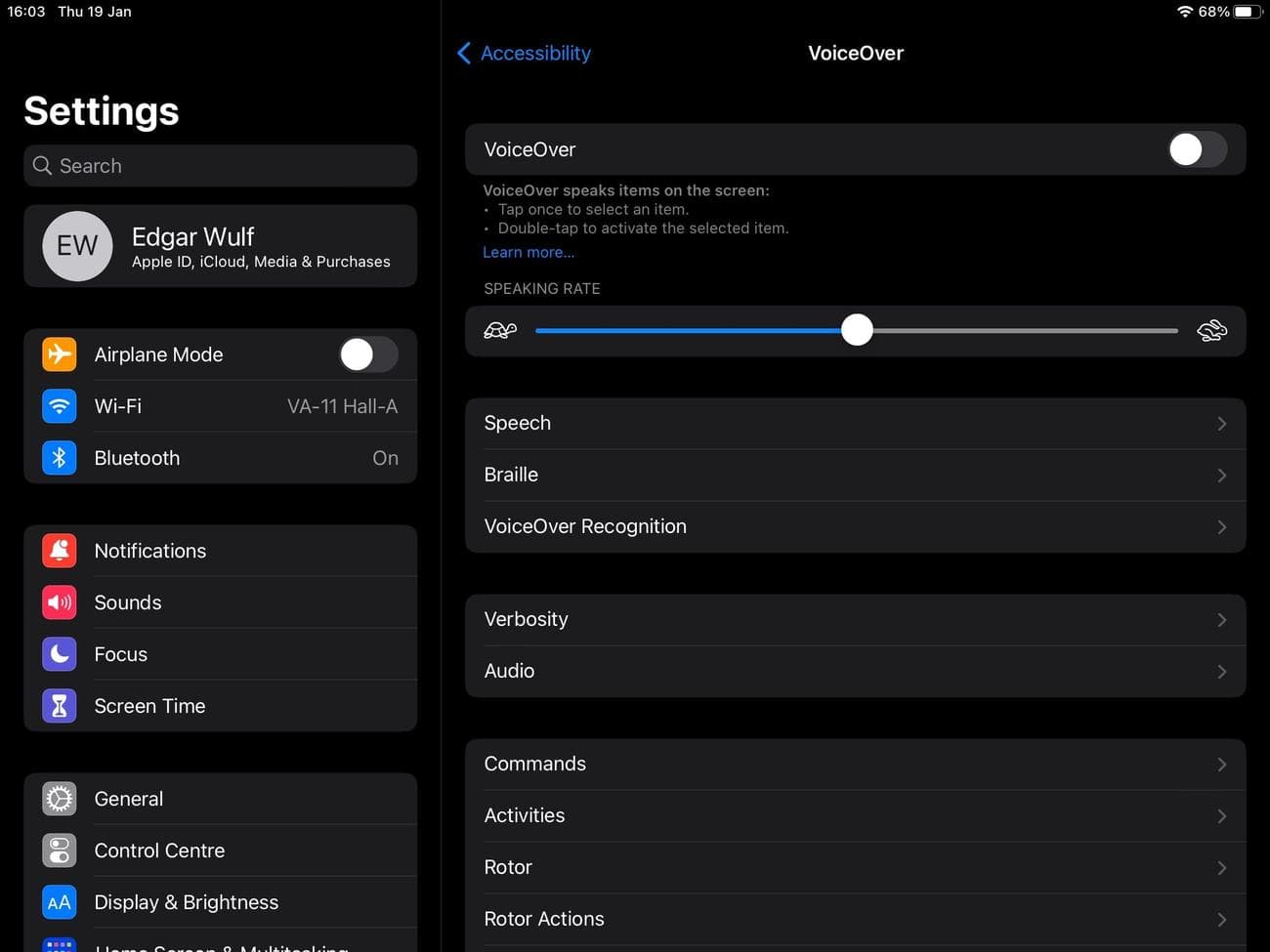Expand the Rotor Actions section
Screen dimensions: 1270x952
coord(856,918)
